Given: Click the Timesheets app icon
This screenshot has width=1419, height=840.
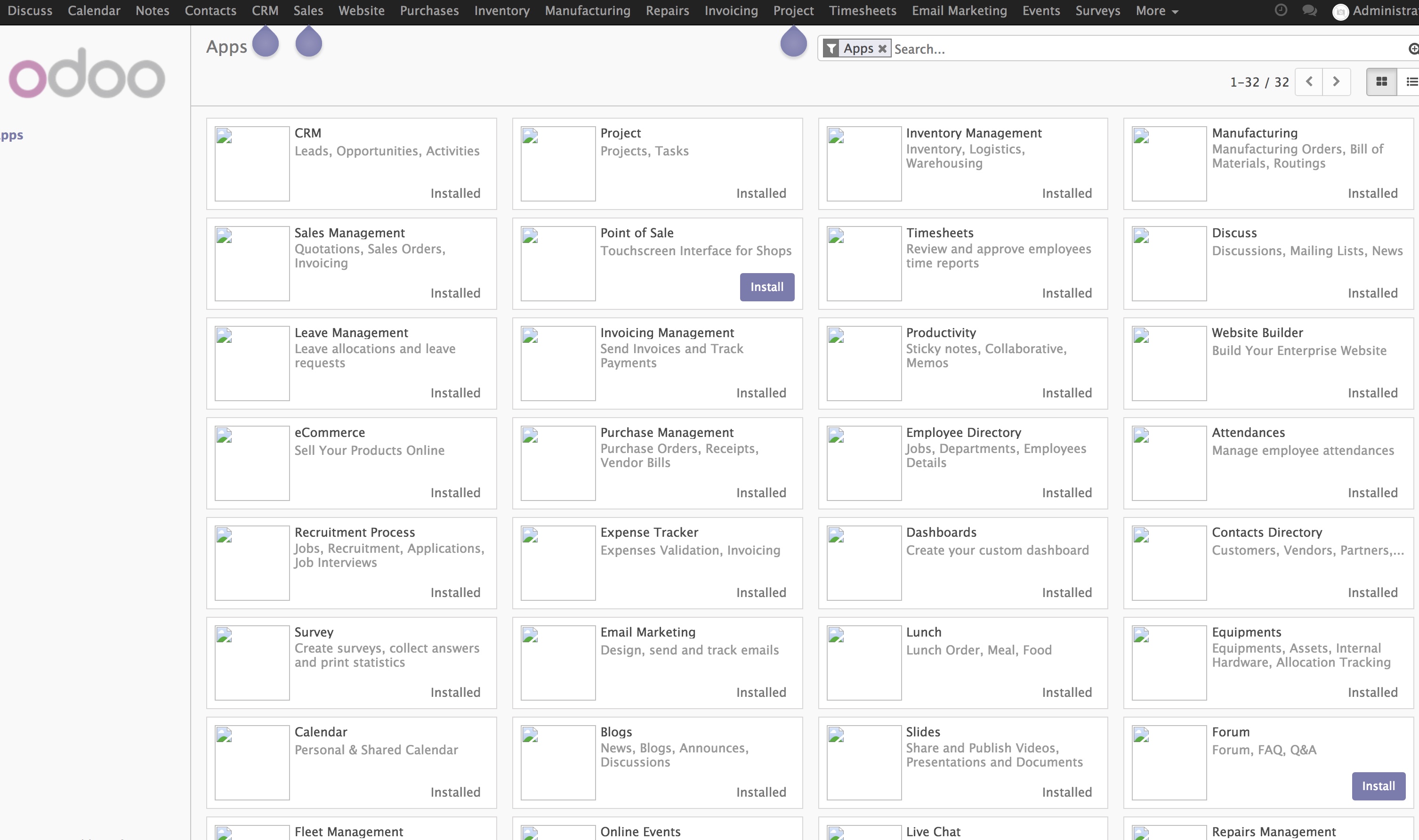Looking at the screenshot, I should pos(864,264).
